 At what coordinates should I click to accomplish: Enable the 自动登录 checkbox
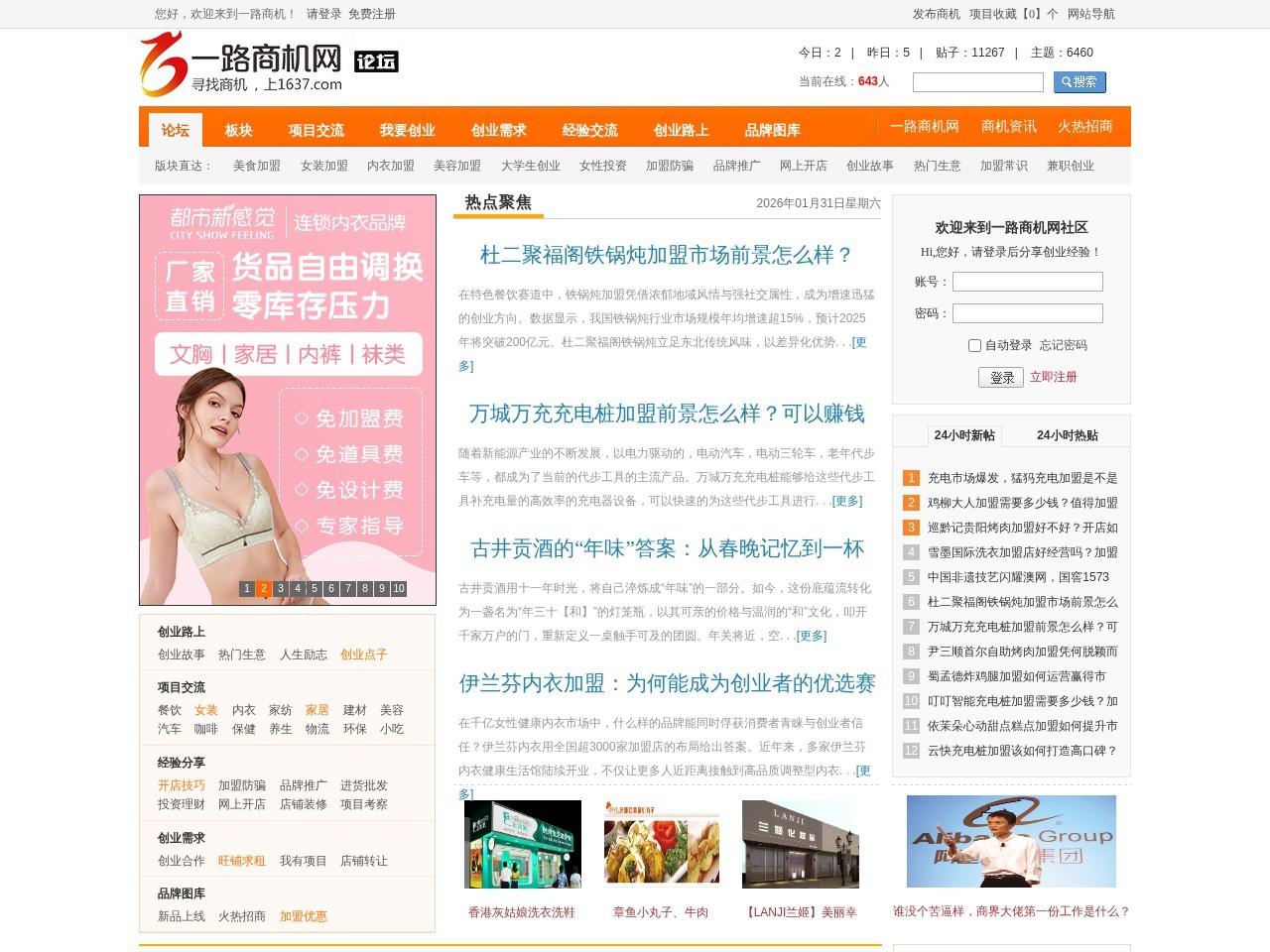pos(974,345)
